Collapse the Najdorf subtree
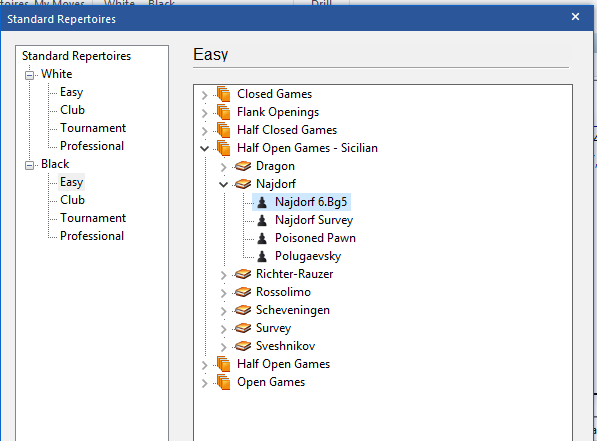This screenshot has height=441, width=597. tap(223, 185)
